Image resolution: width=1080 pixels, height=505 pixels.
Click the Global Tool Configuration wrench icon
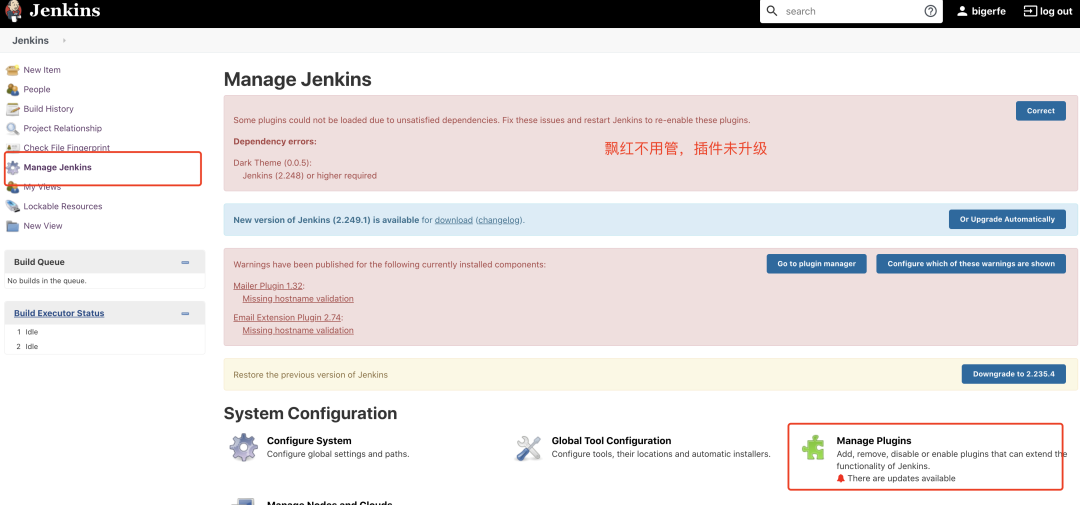point(528,447)
